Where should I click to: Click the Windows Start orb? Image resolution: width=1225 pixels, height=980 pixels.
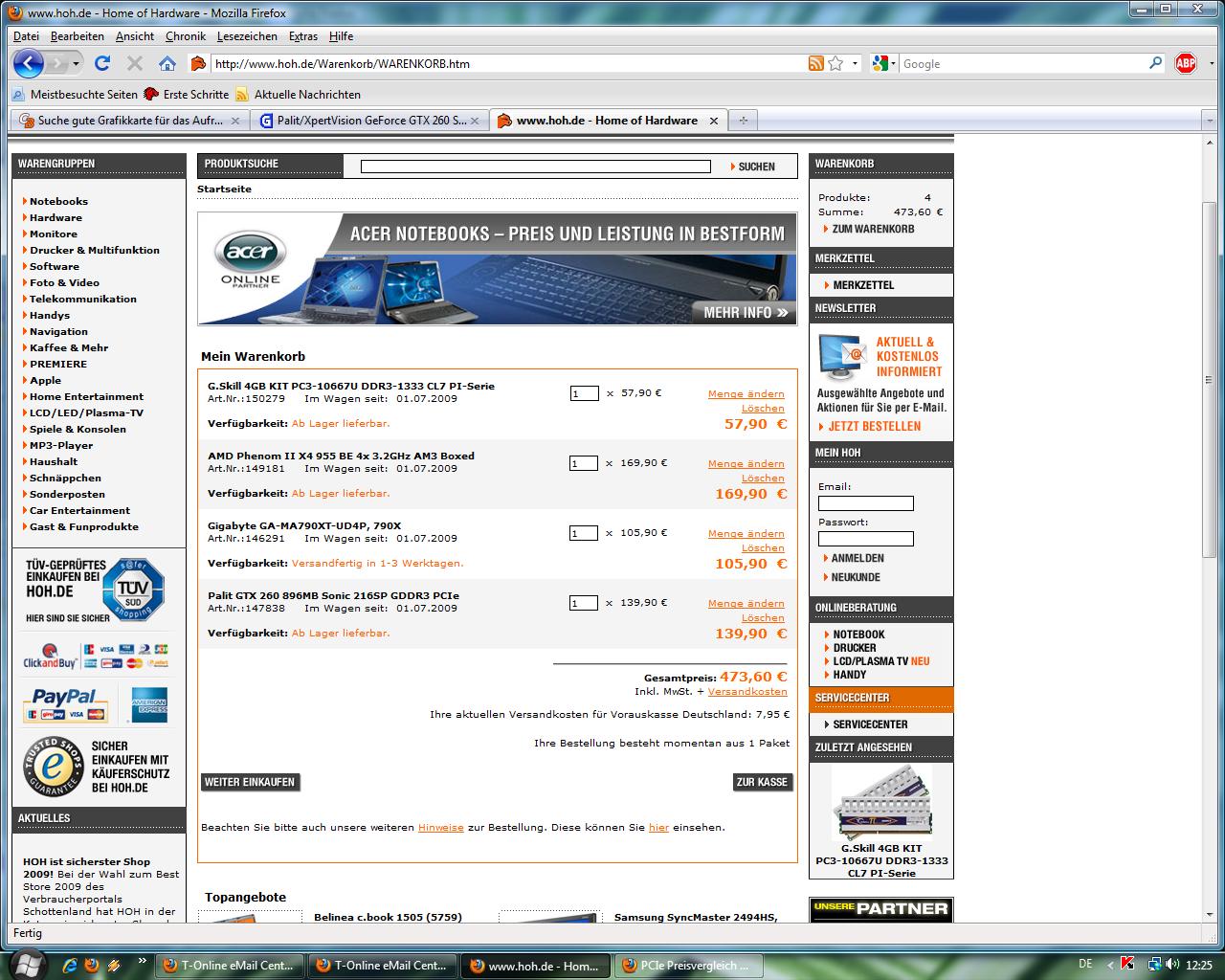pos(28,965)
